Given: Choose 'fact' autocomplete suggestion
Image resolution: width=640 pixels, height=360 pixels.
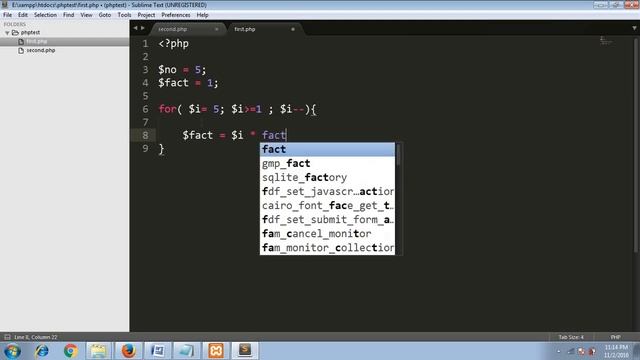Looking at the screenshot, I should tap(327, 149).
